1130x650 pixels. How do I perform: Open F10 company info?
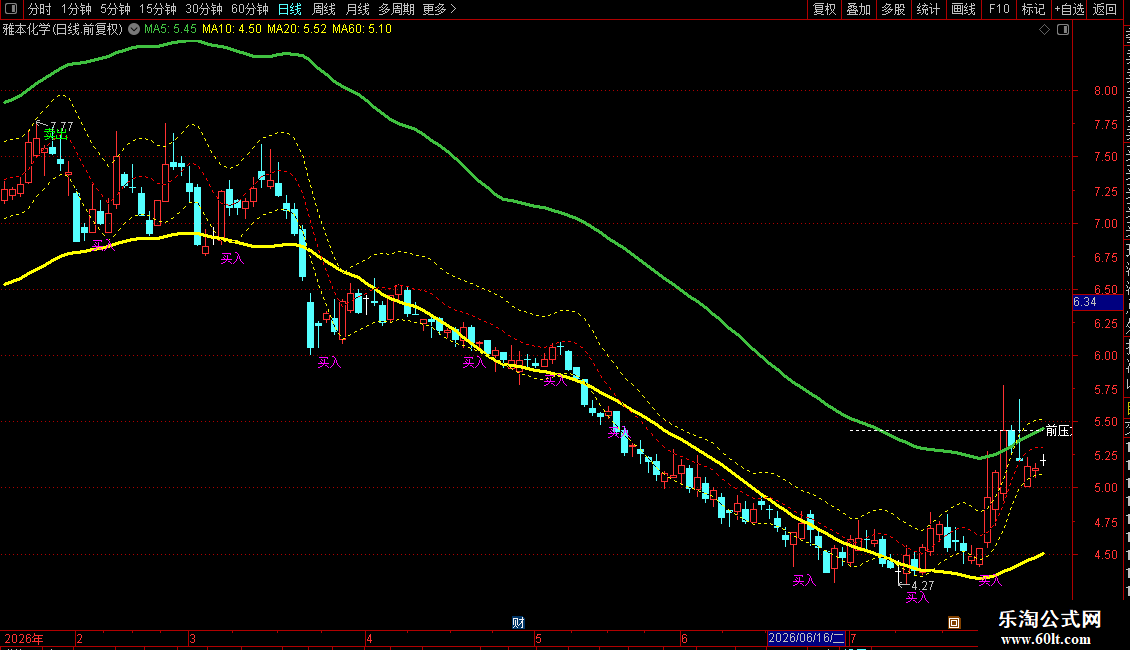(999, 9)
